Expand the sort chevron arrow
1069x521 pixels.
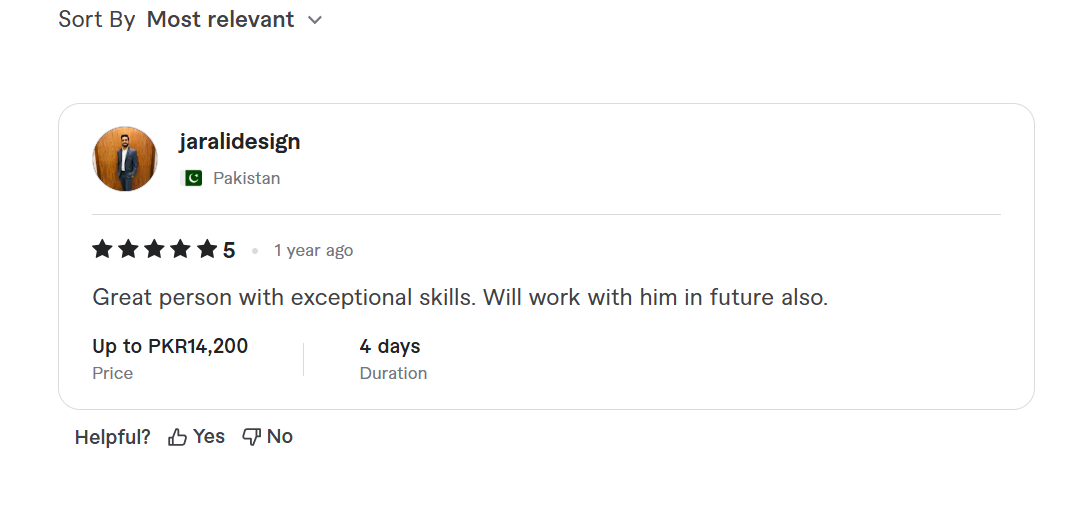tap(315, 20)
